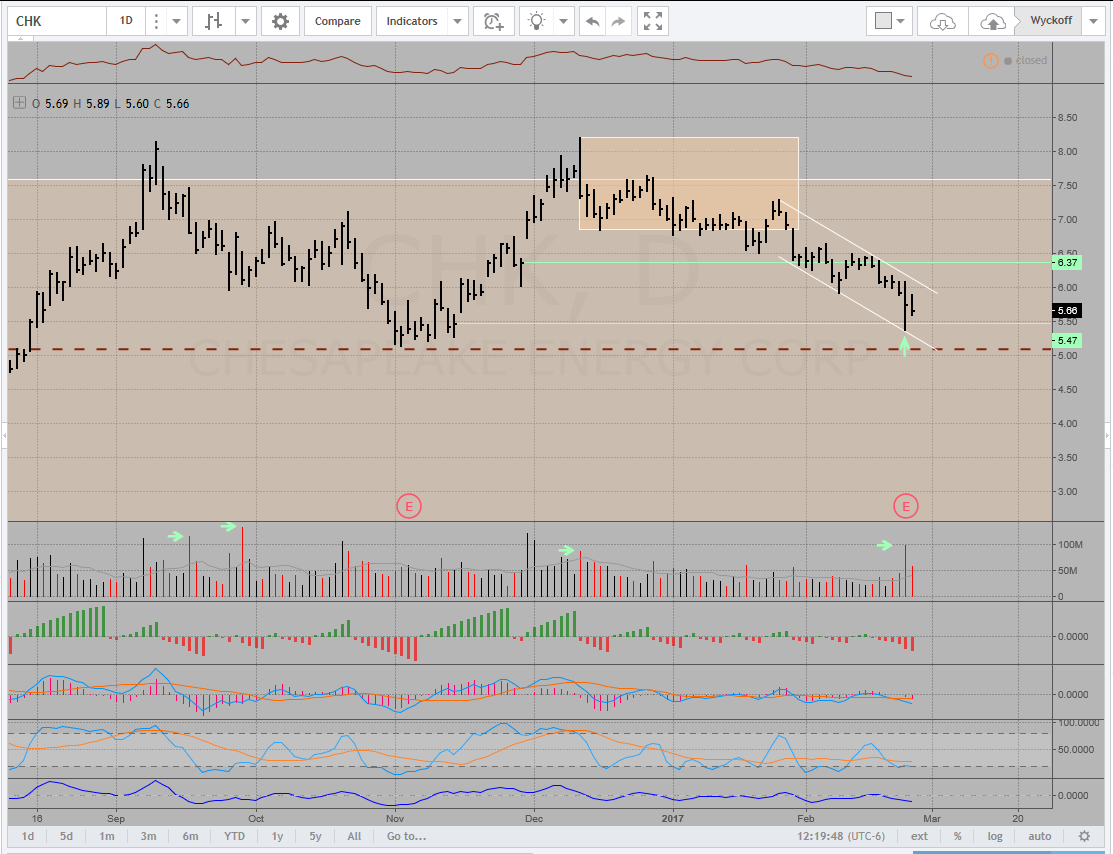This screenshot has height=854, width=1113.
Task: Select the YTD date range
Action: point(234,836)
